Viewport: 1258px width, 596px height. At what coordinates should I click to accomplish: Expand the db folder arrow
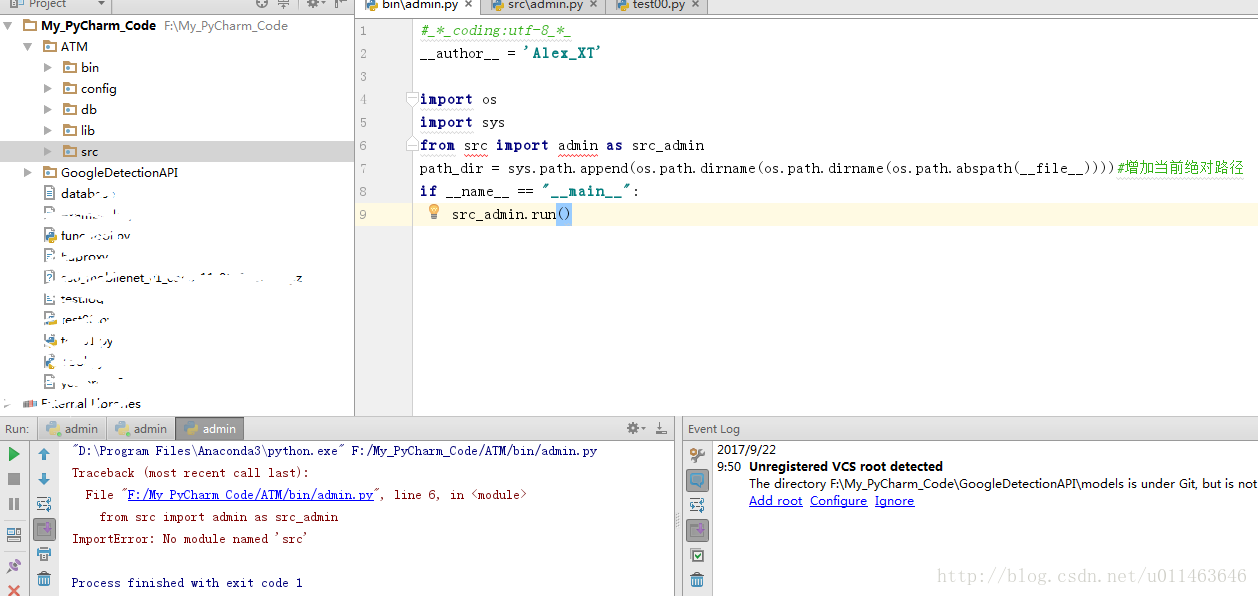point(47,109)
